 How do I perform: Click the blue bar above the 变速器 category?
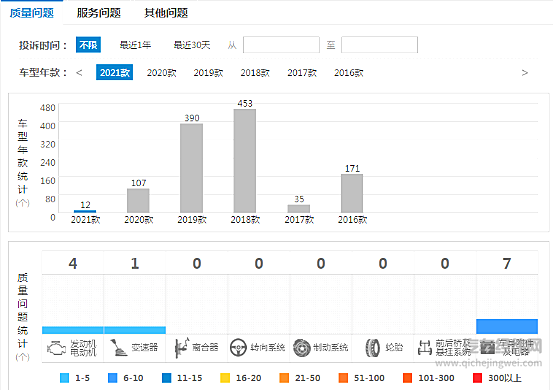point(135,330)
